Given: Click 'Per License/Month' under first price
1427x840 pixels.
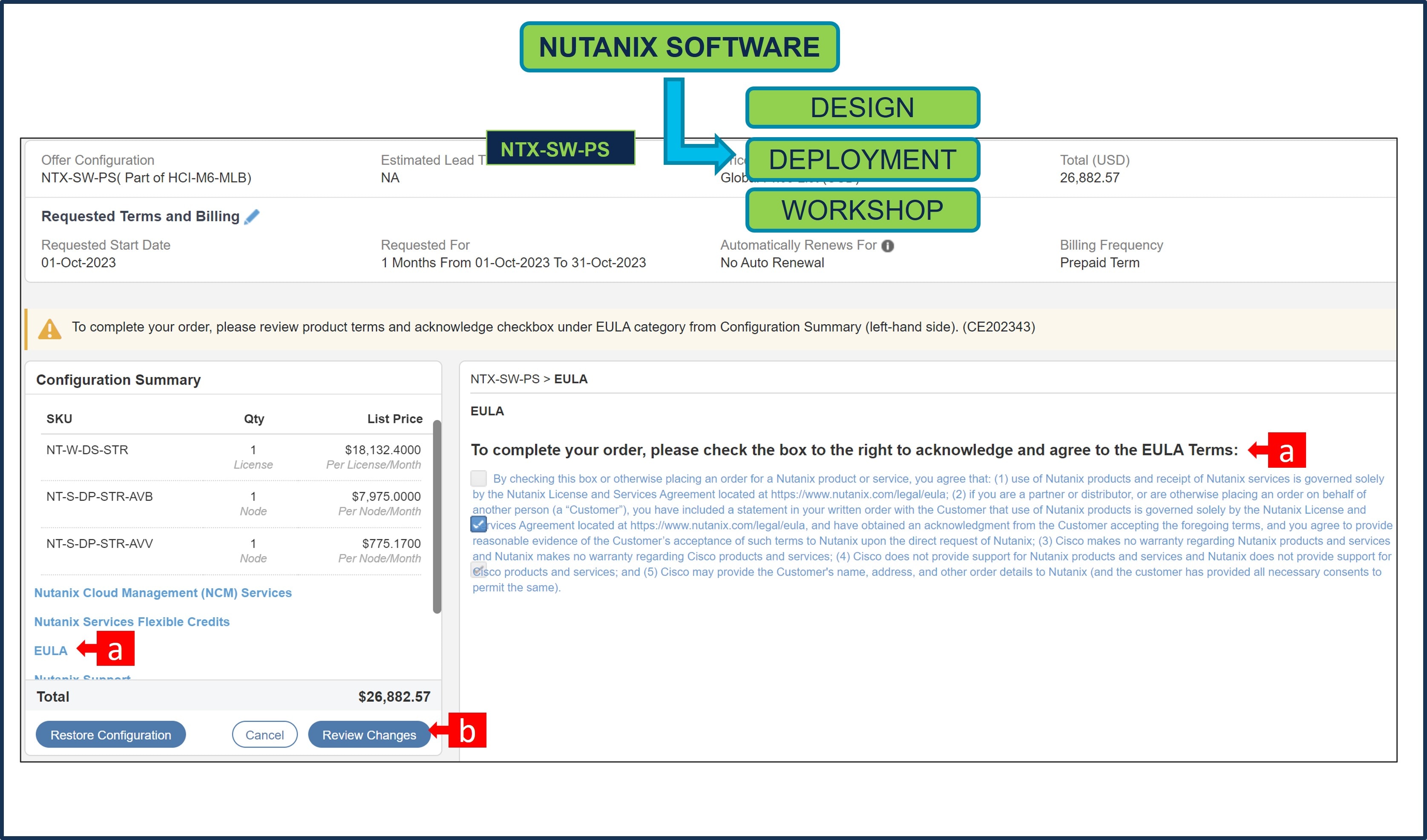Looking at the screenshot, I should click(373, 464).
